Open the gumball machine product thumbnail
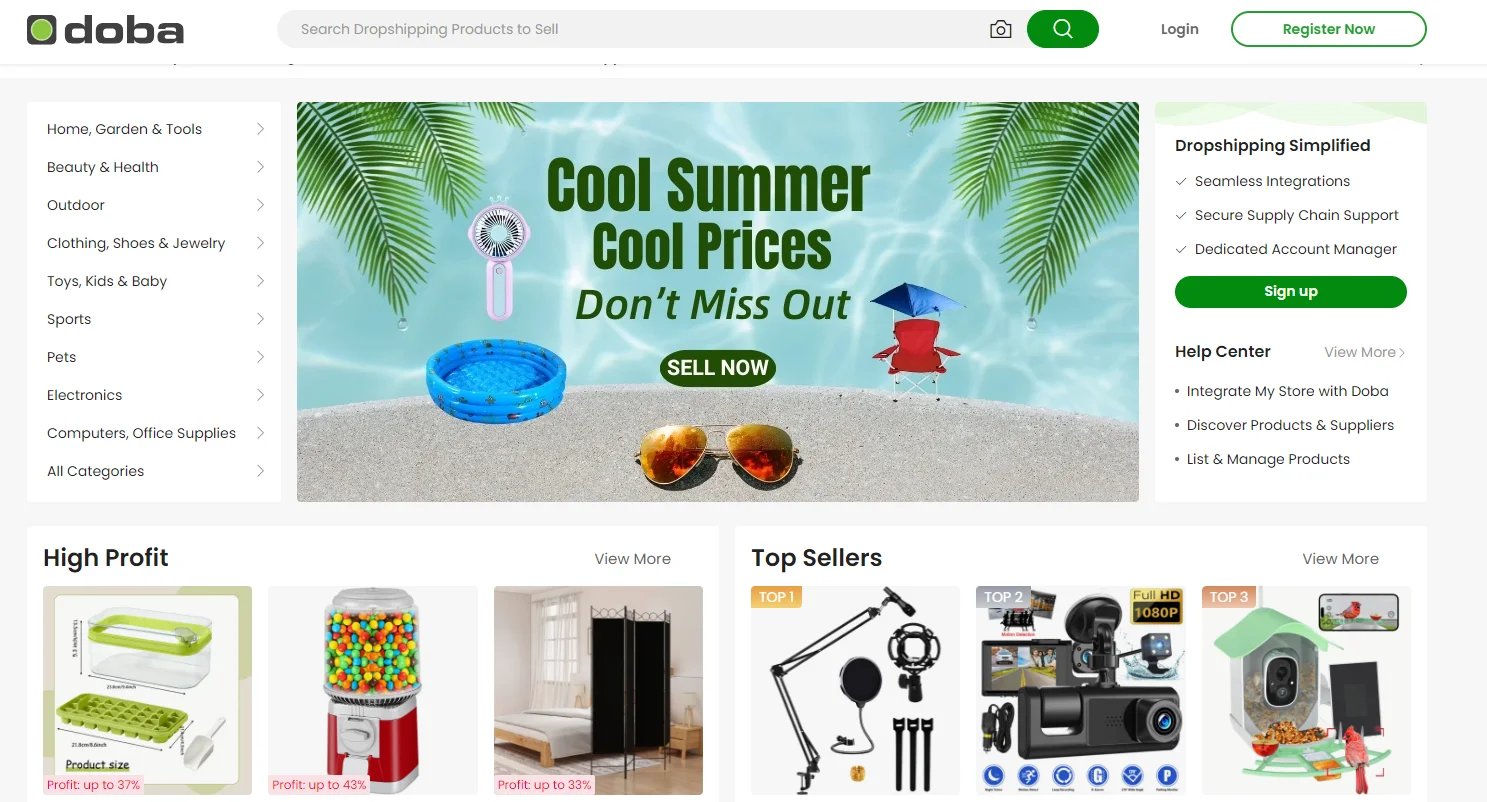 point(373,690)
